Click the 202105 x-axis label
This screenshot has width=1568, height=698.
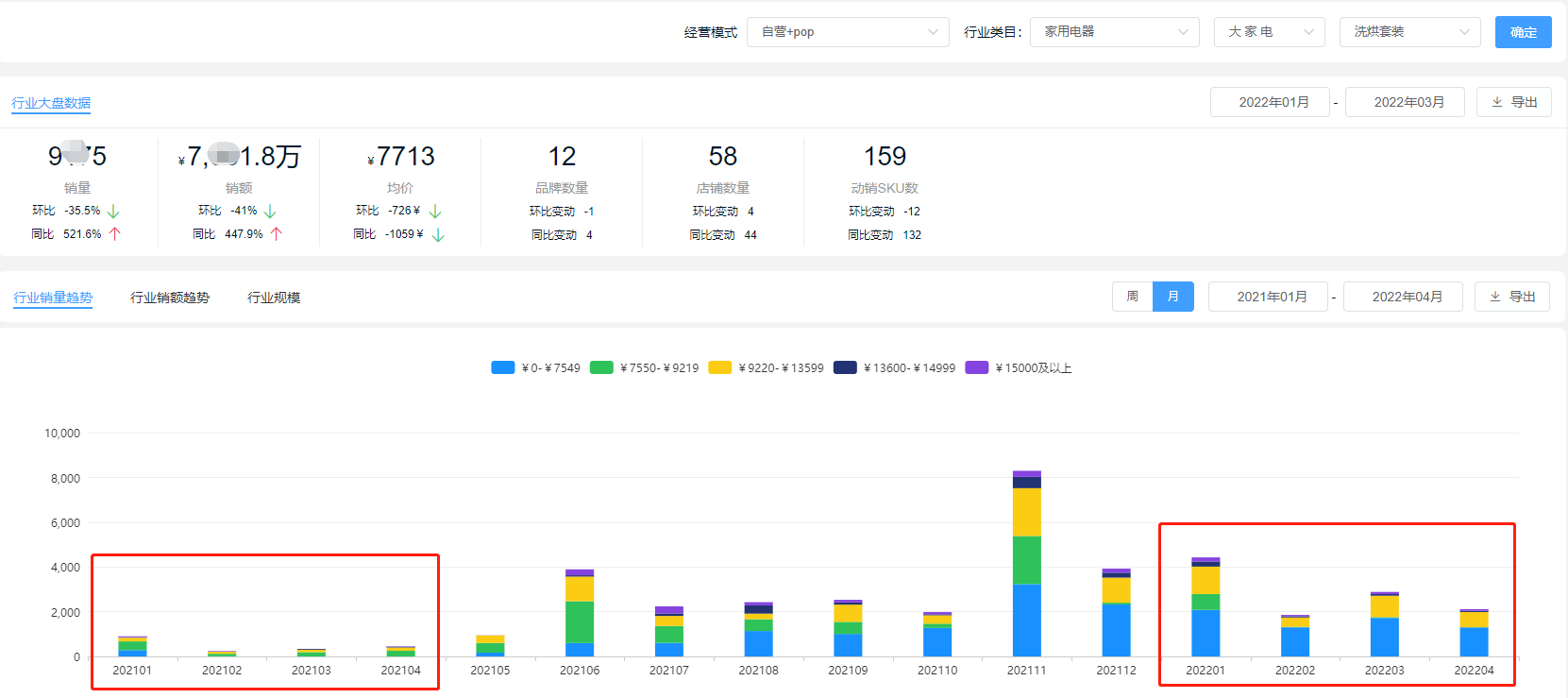pos(490,671)
